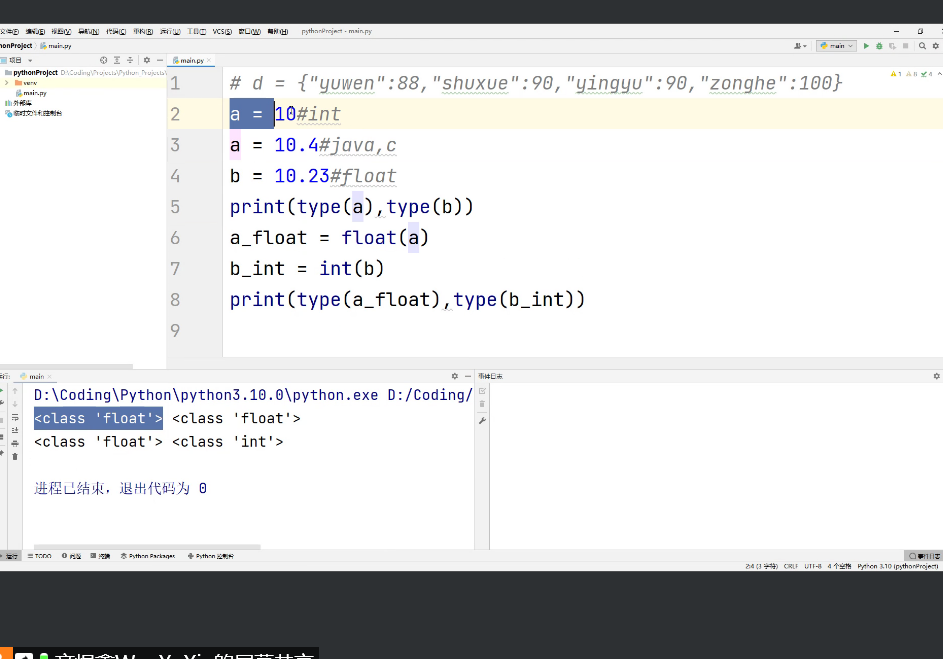
Task: Open the VCS menu
Action: click(x=222, y=31)
